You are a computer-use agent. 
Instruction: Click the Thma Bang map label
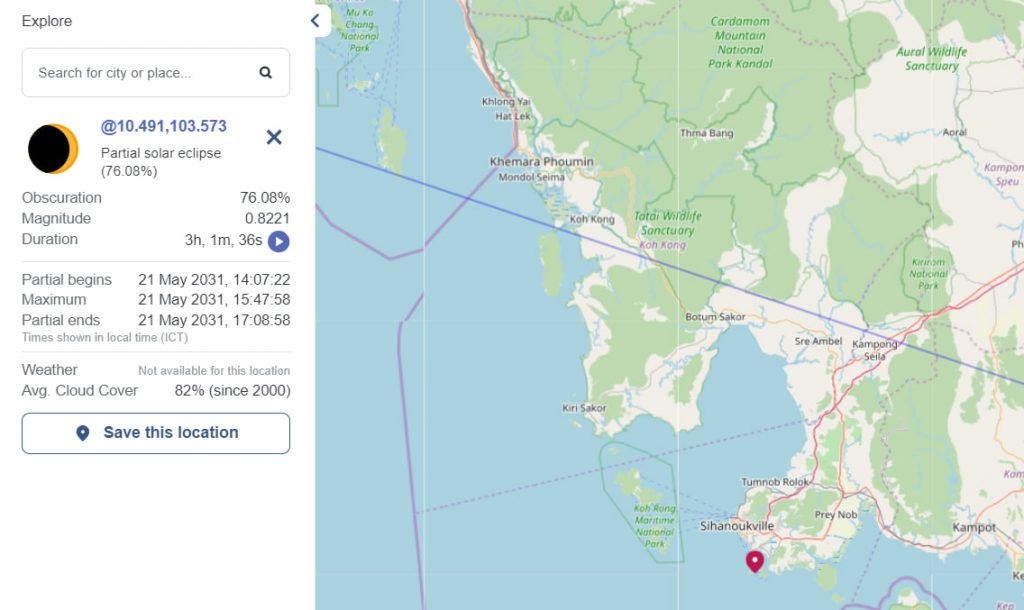click(x=706, y=133)
